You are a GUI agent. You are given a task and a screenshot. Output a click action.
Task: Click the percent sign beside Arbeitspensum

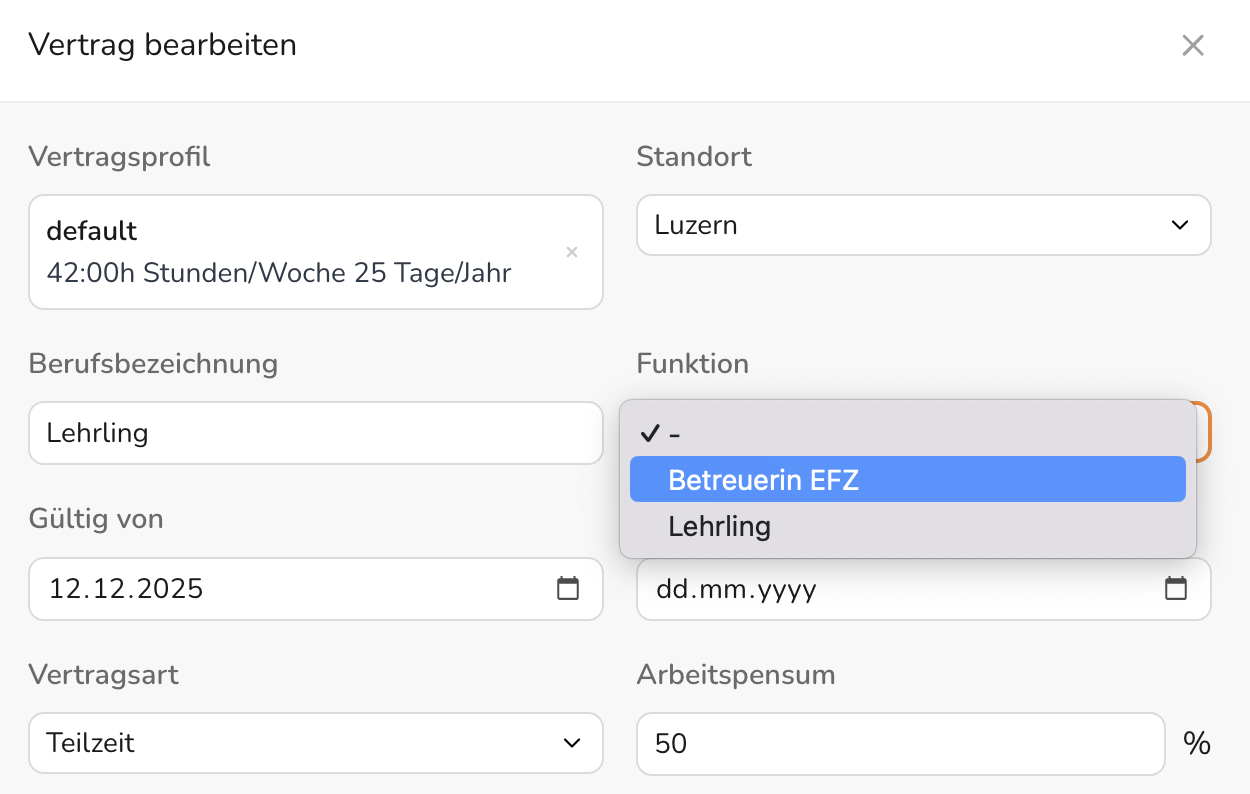point(1197,743)
